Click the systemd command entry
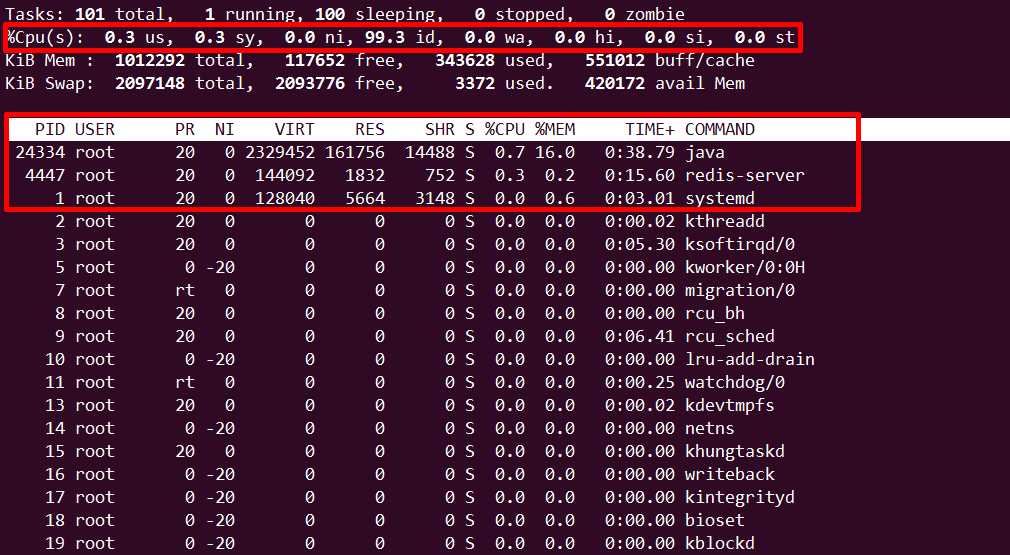The height and width of the screenshot is (555, 1010). [x=719, y=198]
